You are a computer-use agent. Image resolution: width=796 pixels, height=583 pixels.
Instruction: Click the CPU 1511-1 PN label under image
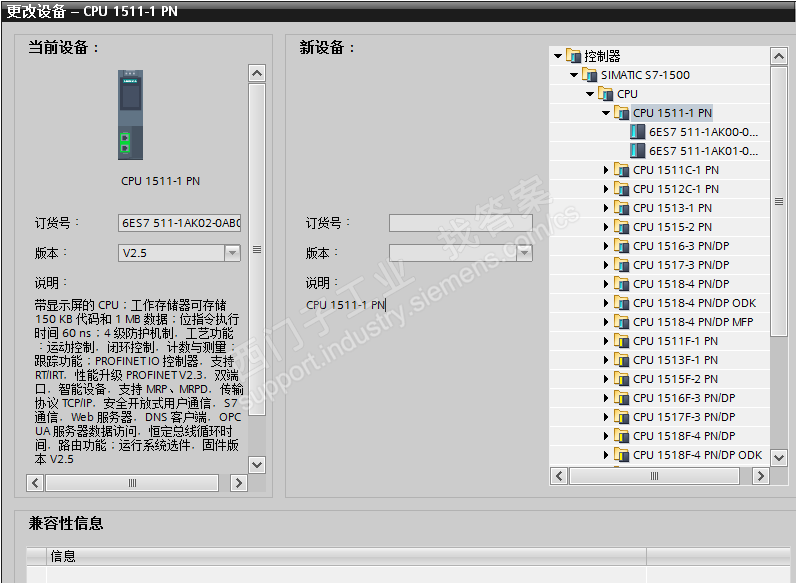[160, 181]
